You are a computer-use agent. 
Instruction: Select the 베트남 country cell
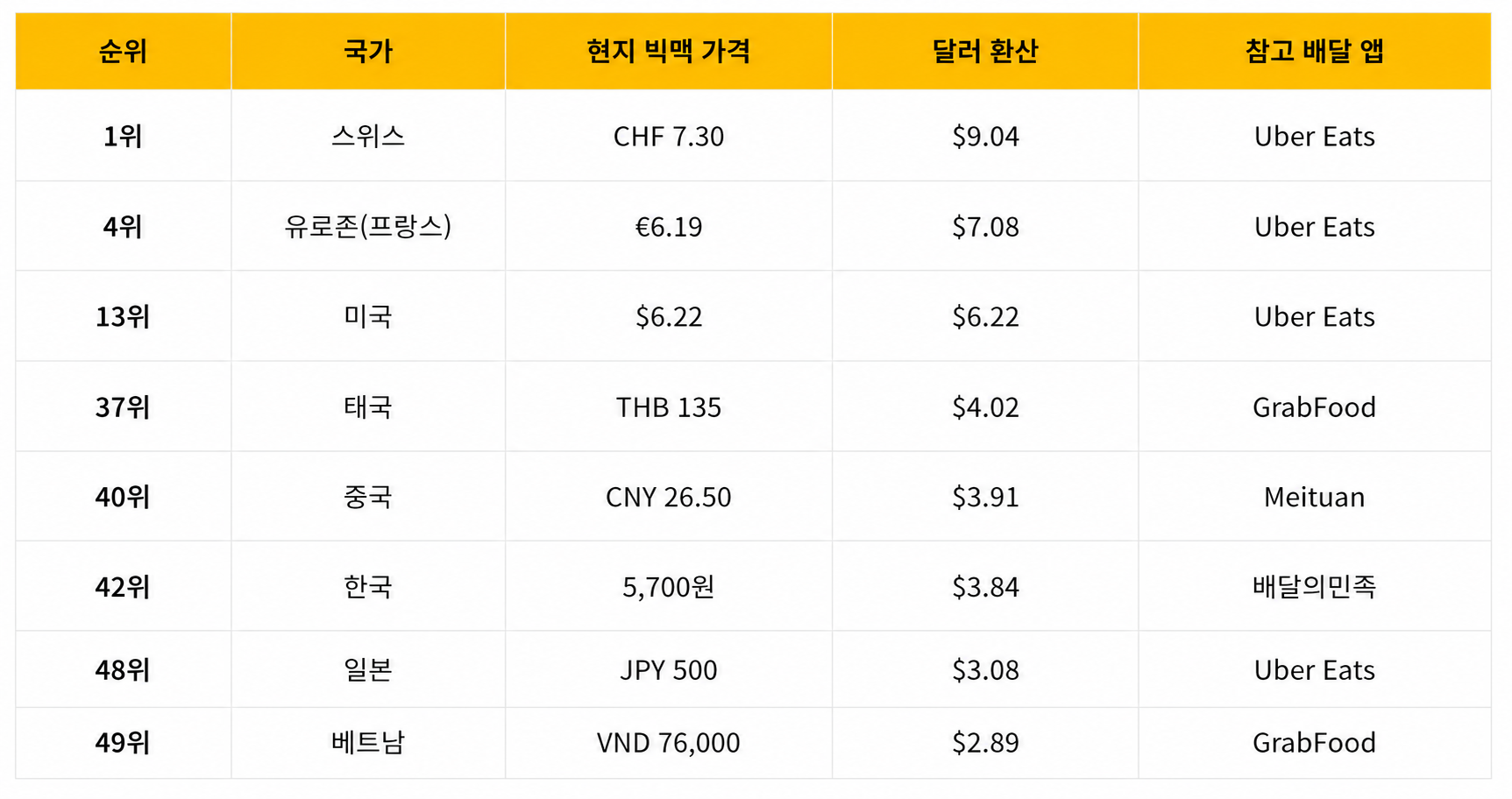[x=368, y=742]
